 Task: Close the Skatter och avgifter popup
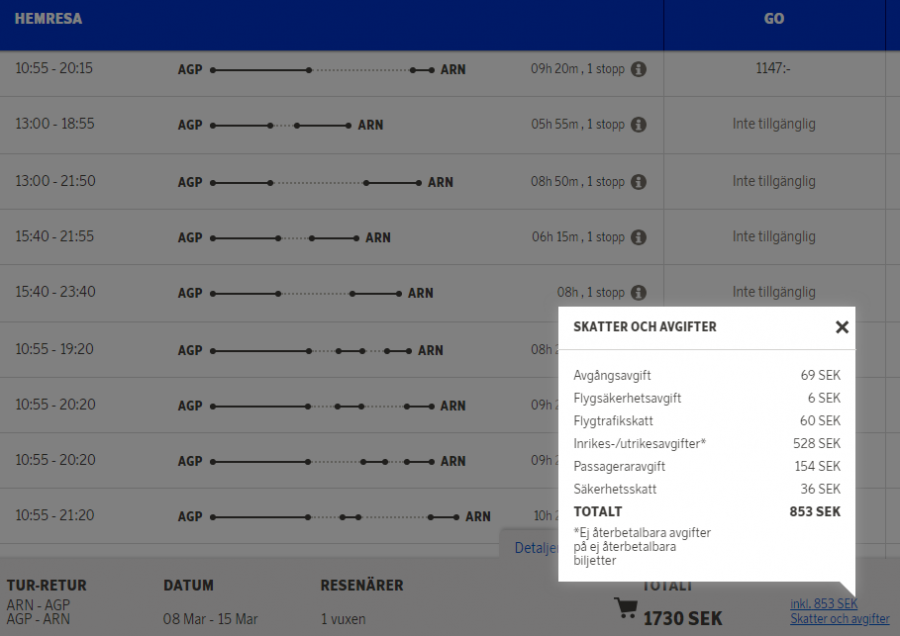tap(841, 327)
